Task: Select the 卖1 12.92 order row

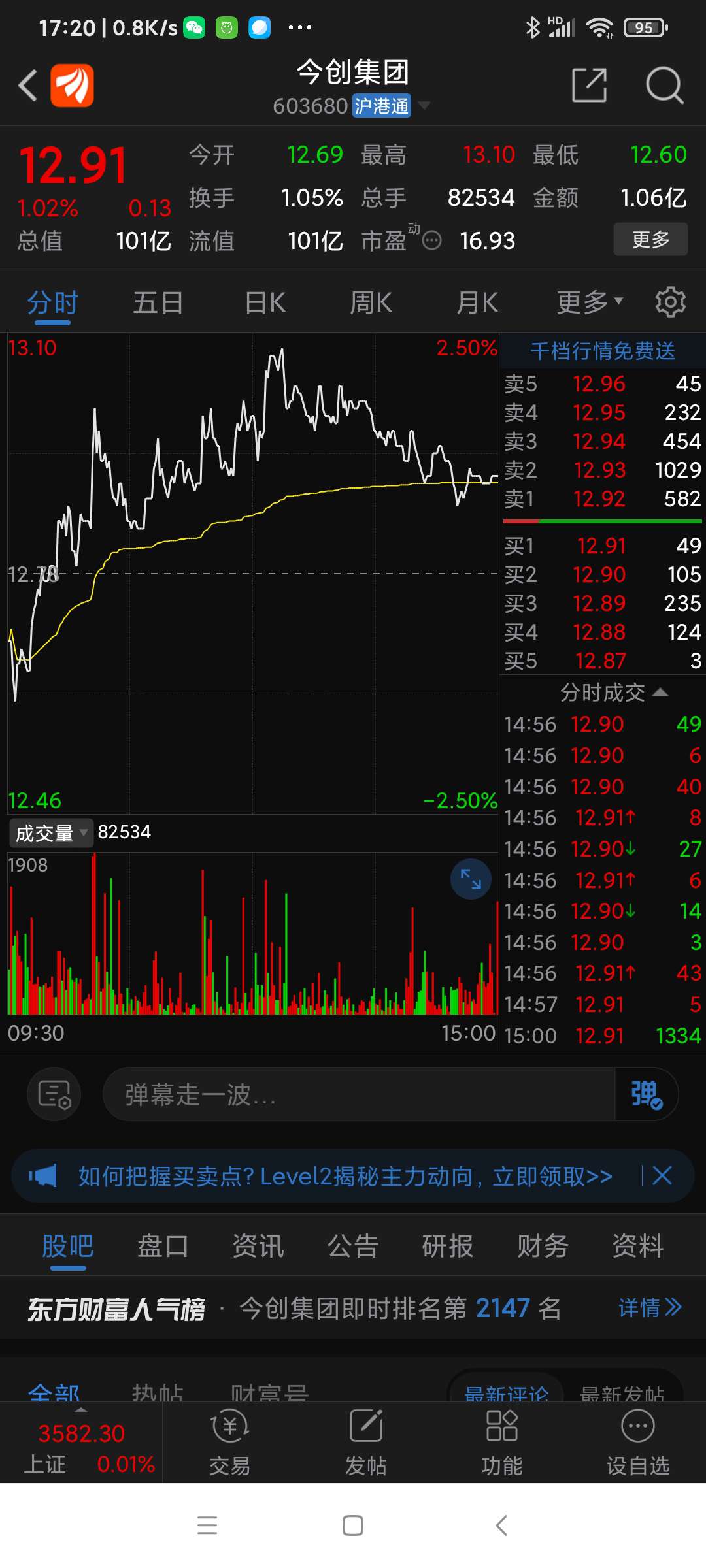Action: click(603, 498)
